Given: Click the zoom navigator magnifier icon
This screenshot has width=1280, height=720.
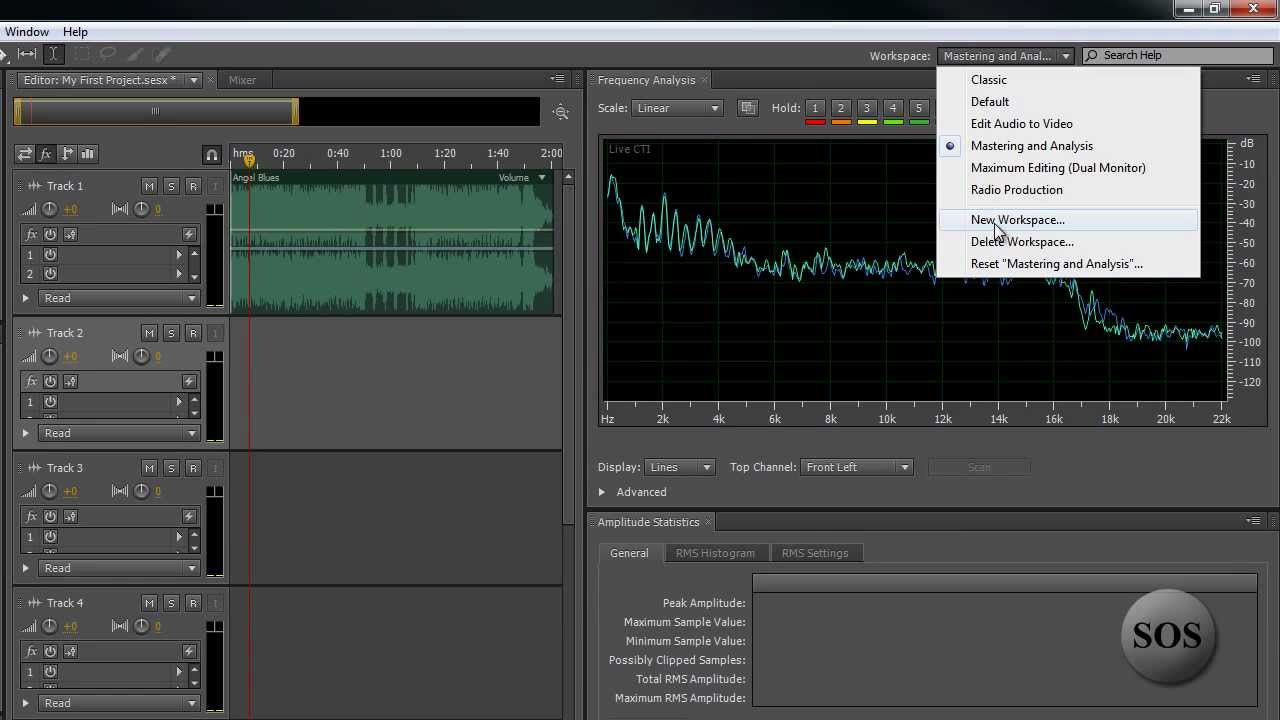Looking at the screenshot, I should (x=561, y=113).
